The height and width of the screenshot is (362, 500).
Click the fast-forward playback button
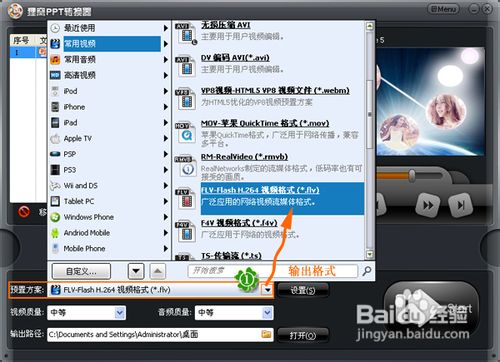coord(428,205)
